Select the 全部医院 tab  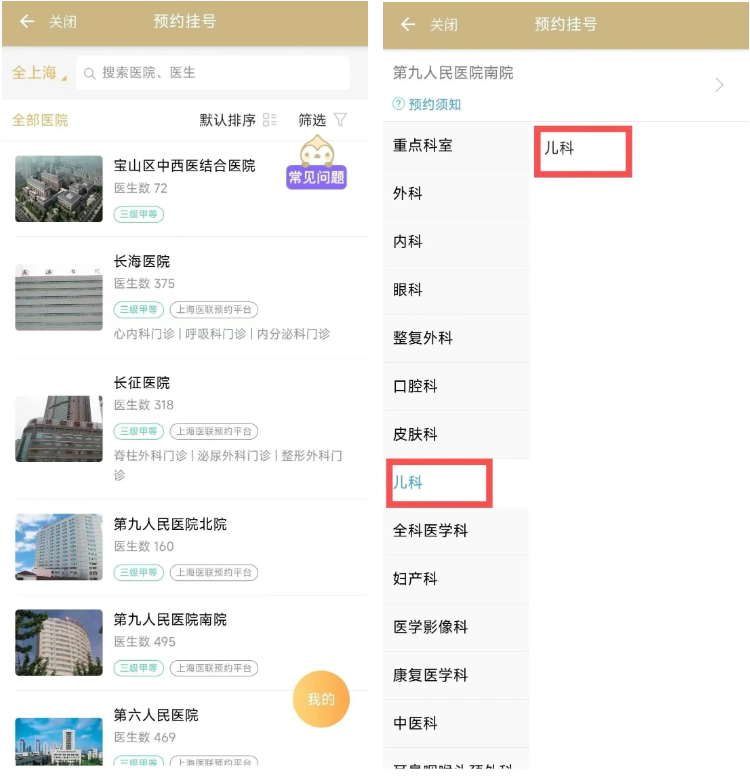(x=40, y=120)
